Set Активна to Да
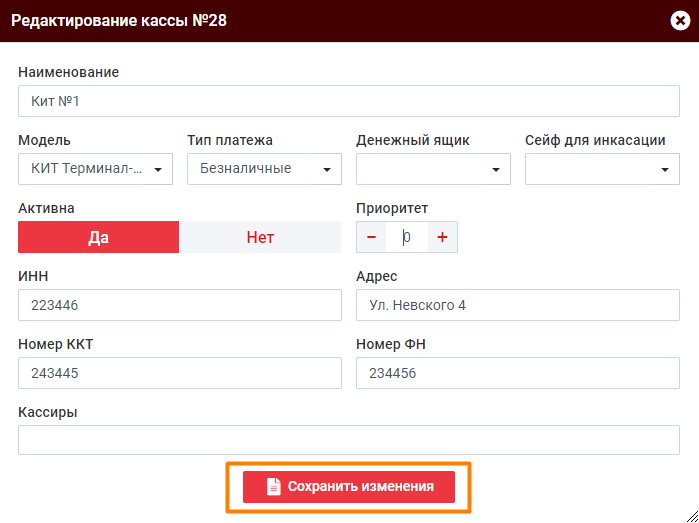Image resolution: width=699 pixels, height=523 pixels. click(x=98, y=237)
